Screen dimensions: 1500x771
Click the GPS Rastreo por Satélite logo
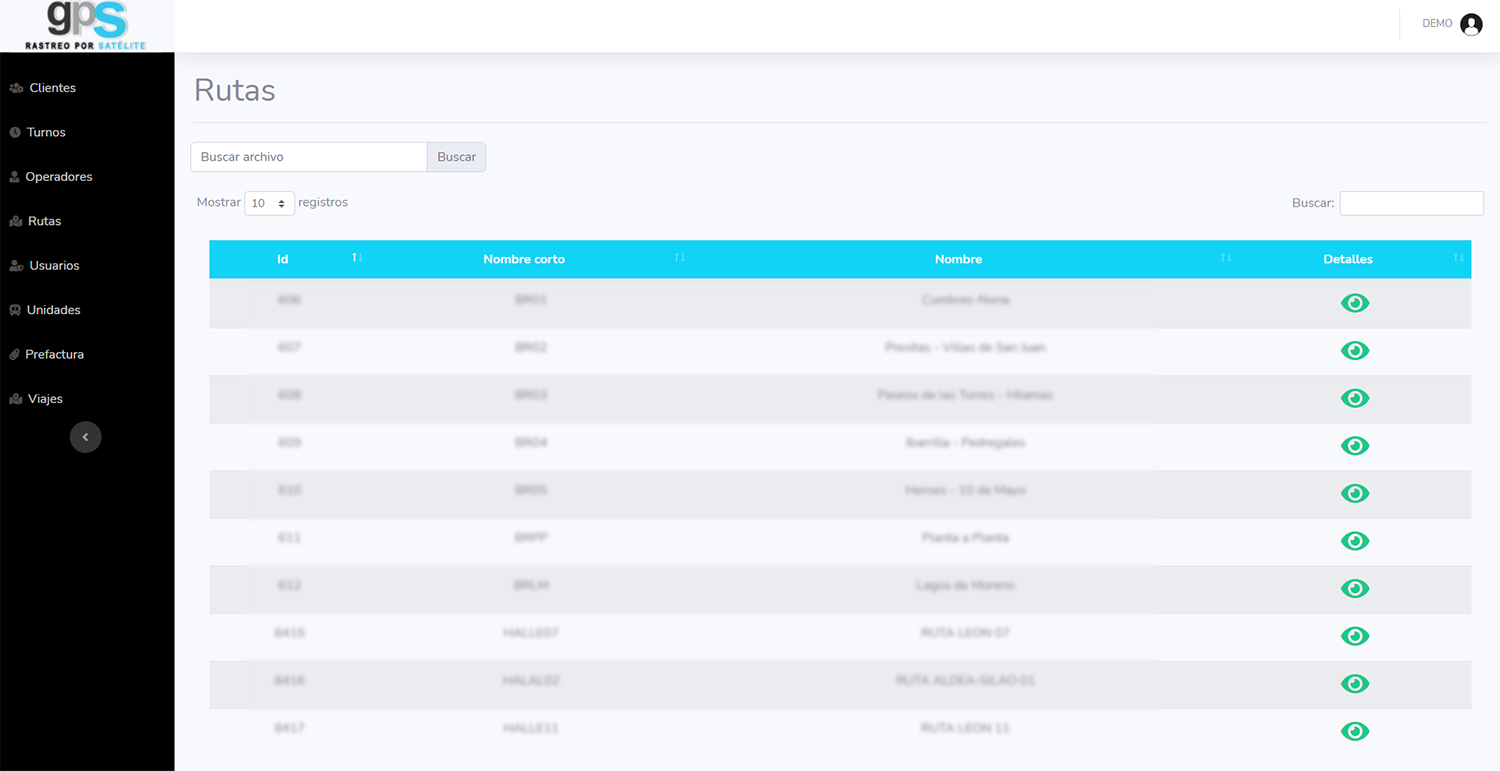(87, 25)
